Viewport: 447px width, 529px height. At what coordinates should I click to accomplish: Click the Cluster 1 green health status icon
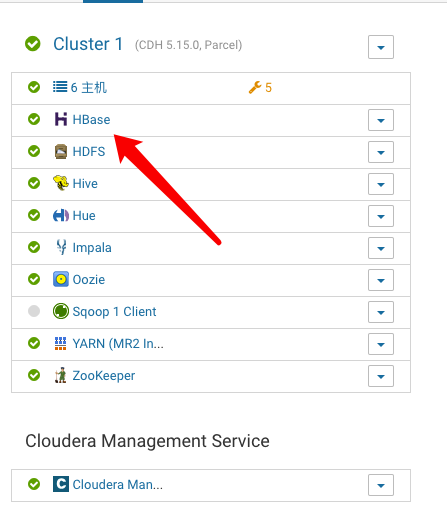pyautogui.click(x=33, y=44)
